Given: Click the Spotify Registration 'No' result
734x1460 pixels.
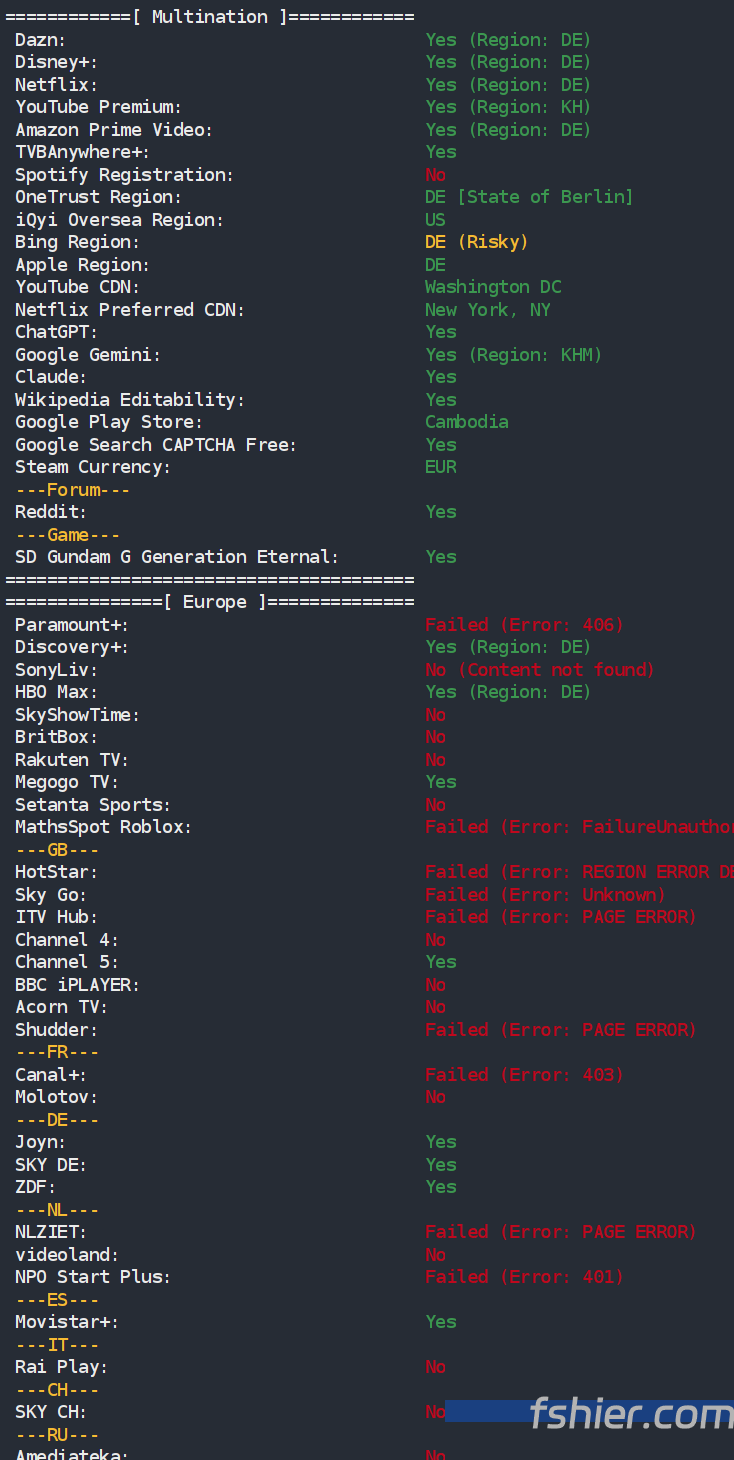Looking at the screenshot, I should [435, 175].
